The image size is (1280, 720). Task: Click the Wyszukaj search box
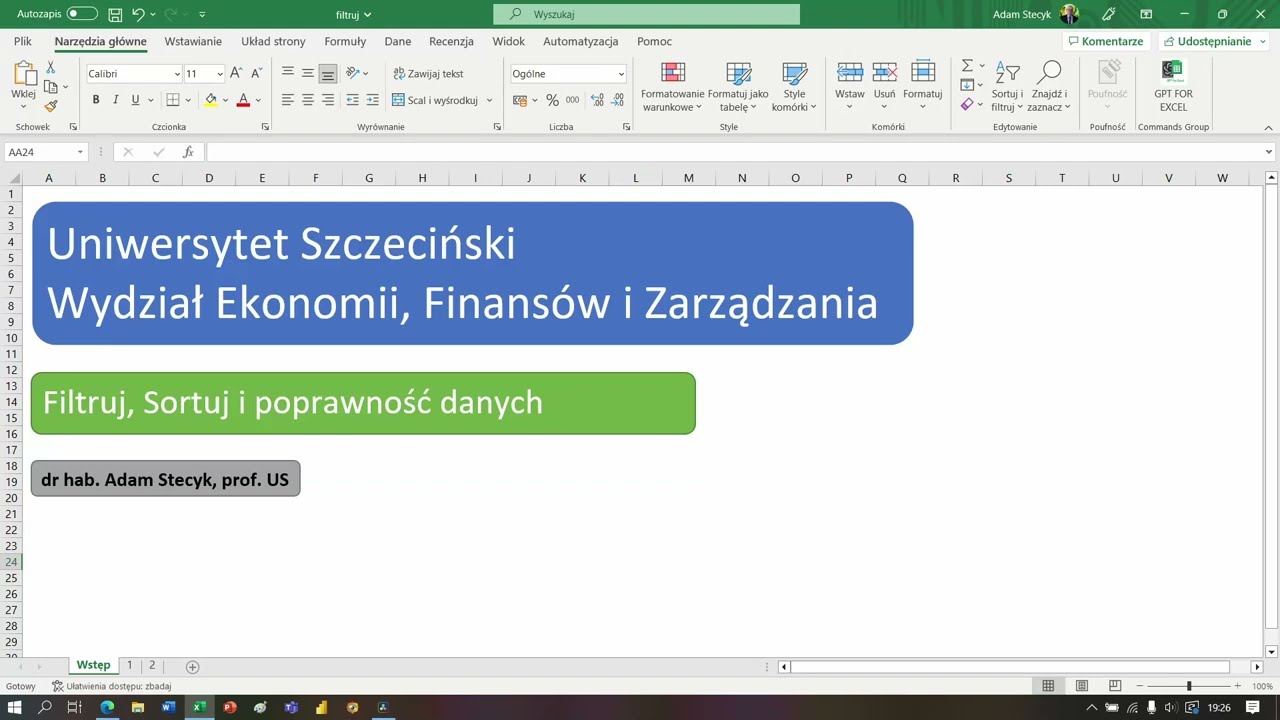pos(646,14)
